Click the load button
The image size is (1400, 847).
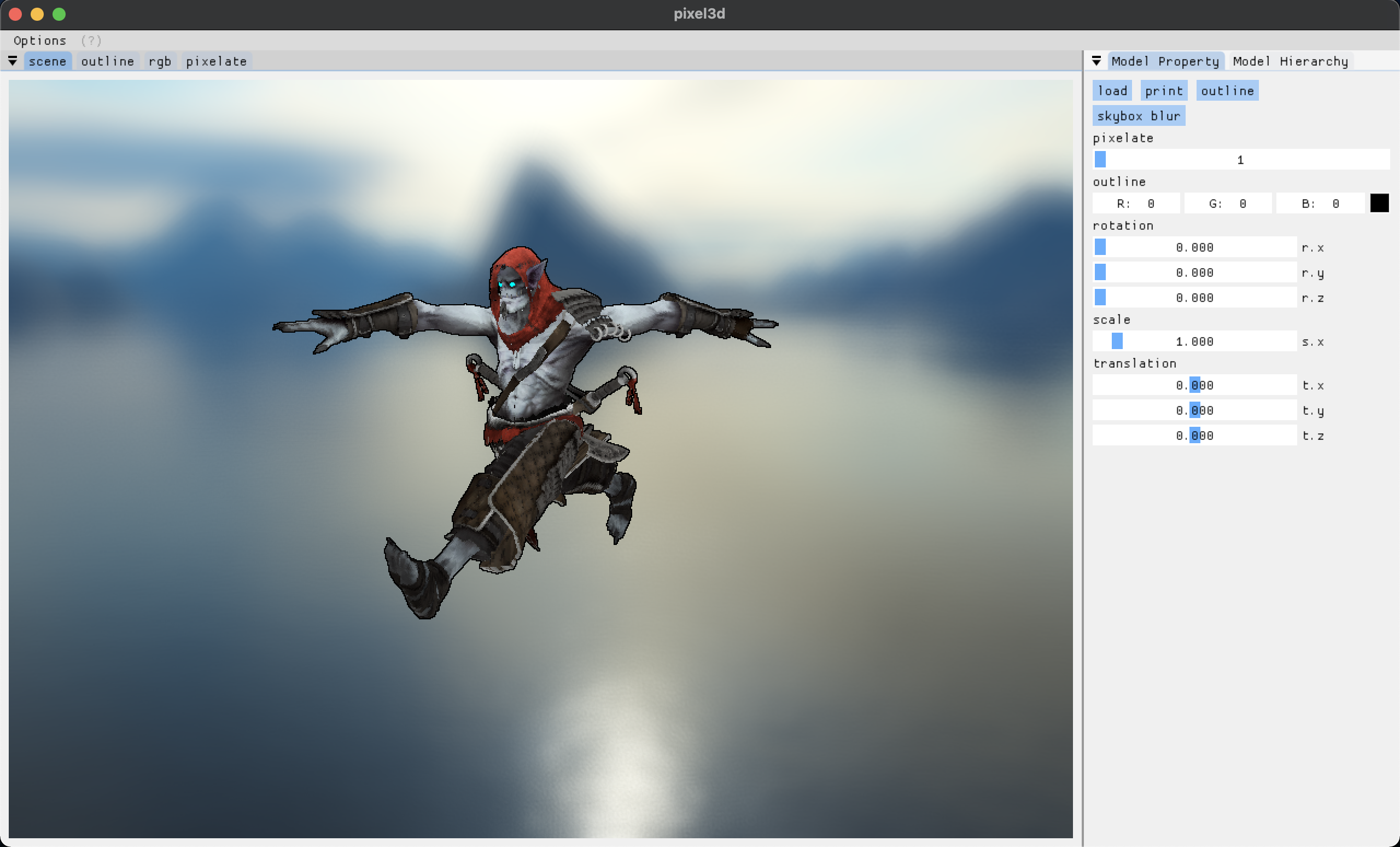1112,90
